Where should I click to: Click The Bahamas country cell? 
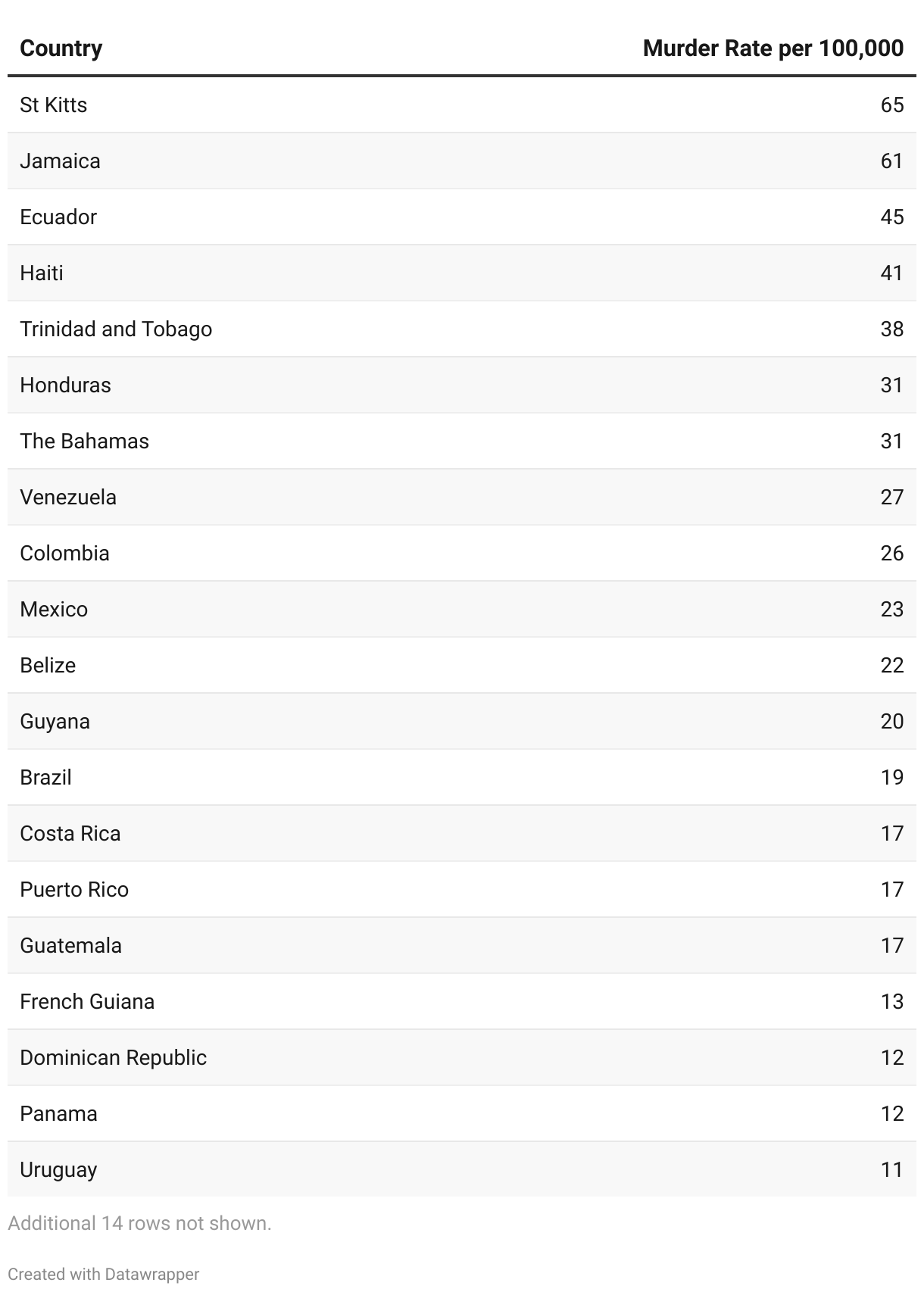(84, 441)
